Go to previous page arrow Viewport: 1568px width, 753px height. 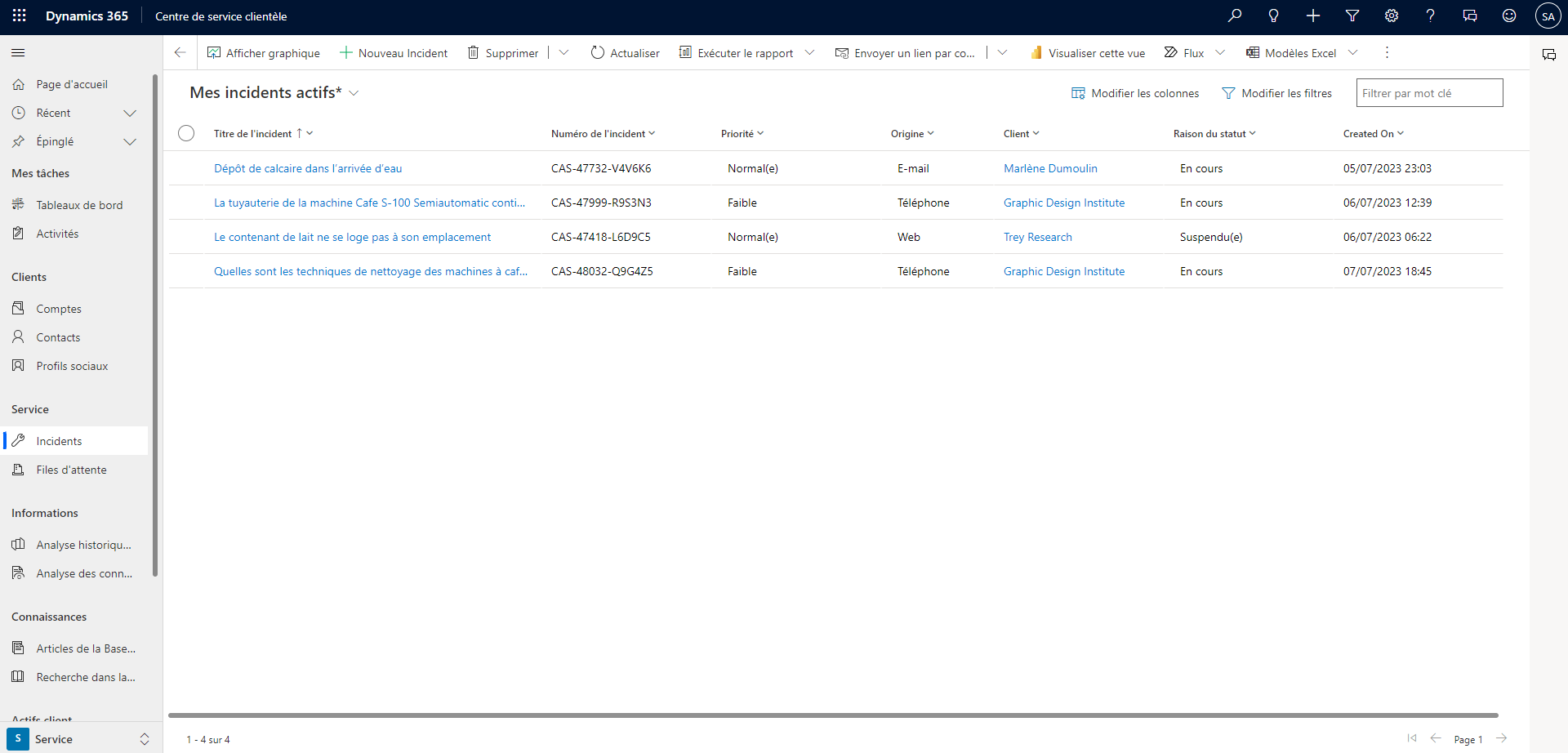pyautogui.click(x=1436, y=738)
